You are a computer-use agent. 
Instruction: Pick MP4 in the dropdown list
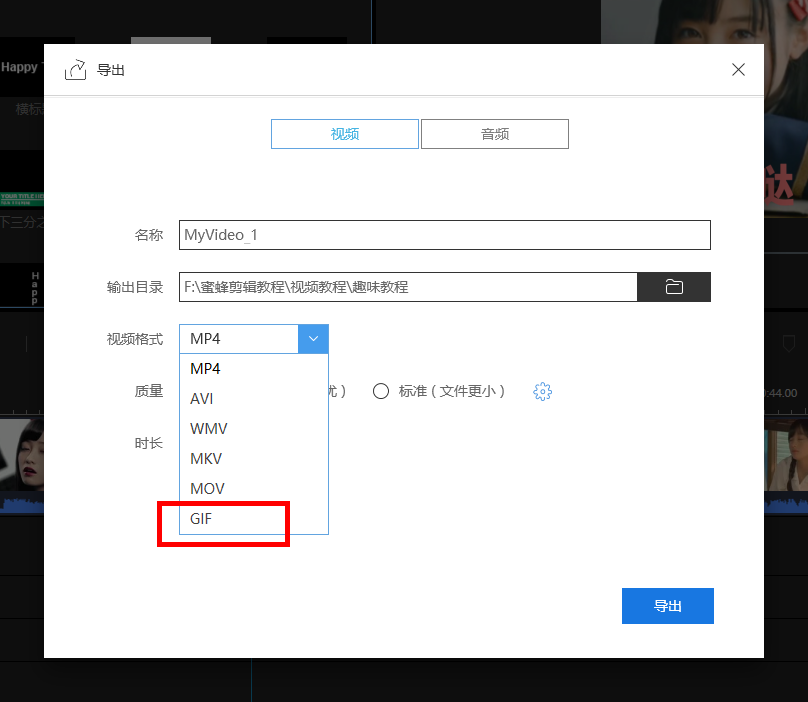tap(254, 369)
